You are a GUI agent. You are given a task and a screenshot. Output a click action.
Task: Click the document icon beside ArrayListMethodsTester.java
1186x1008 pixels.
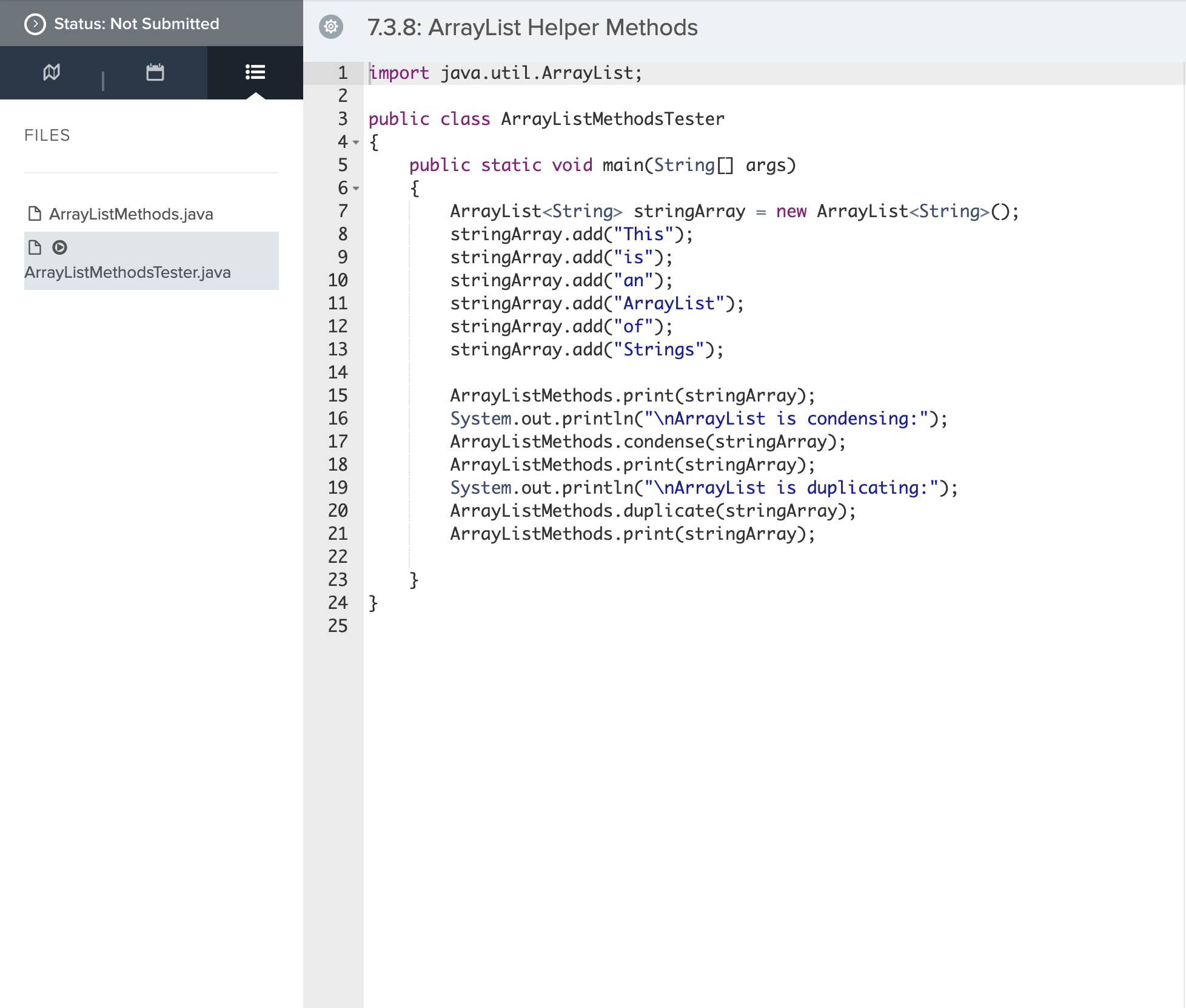point(34,247)
